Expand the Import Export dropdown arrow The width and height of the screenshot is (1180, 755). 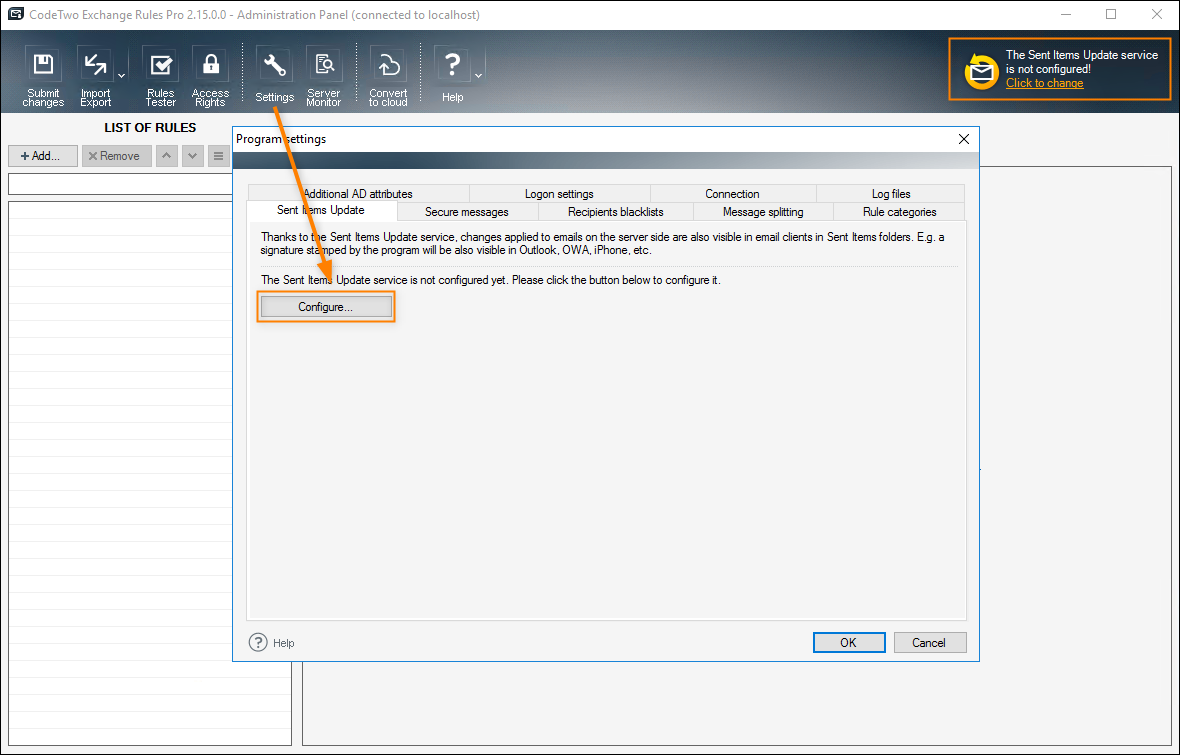click(121, 75)
